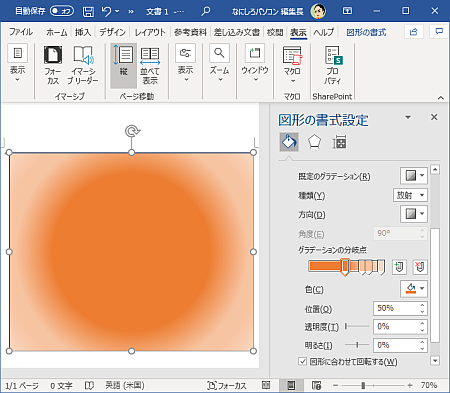This screenshot has width=450, height=393.
Task: Open the Undo history dropdown arrow
Action: (117, 12)
